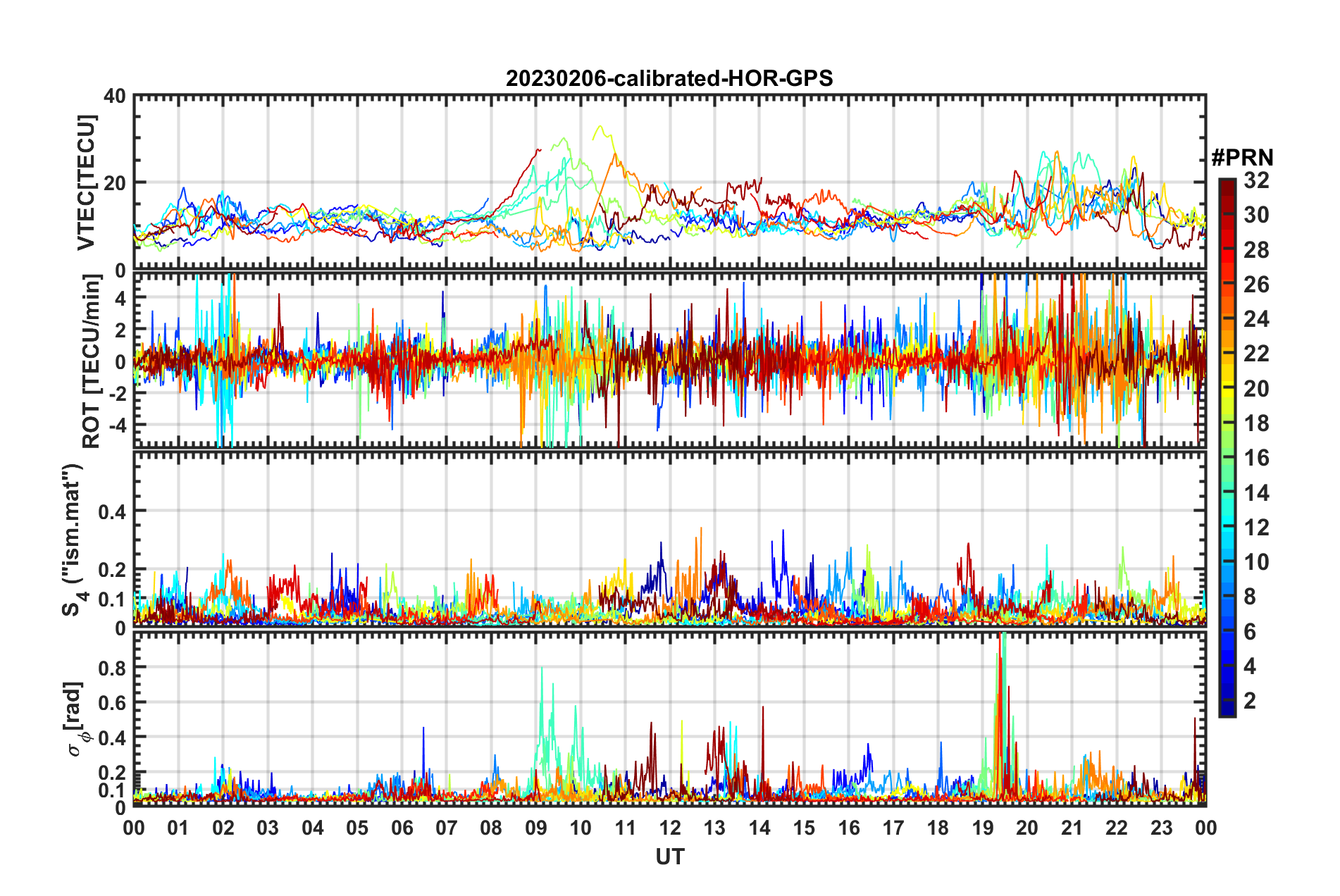The height and width of the screenshot is (896, 1340).
Task: Click the UT x-axis label
Action: [670, 857]
